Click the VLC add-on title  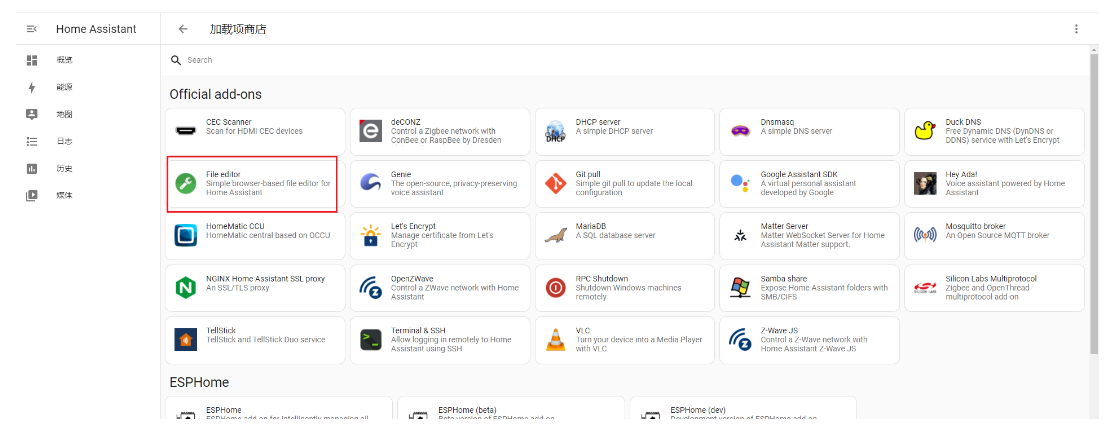click(x=583, y=330)
